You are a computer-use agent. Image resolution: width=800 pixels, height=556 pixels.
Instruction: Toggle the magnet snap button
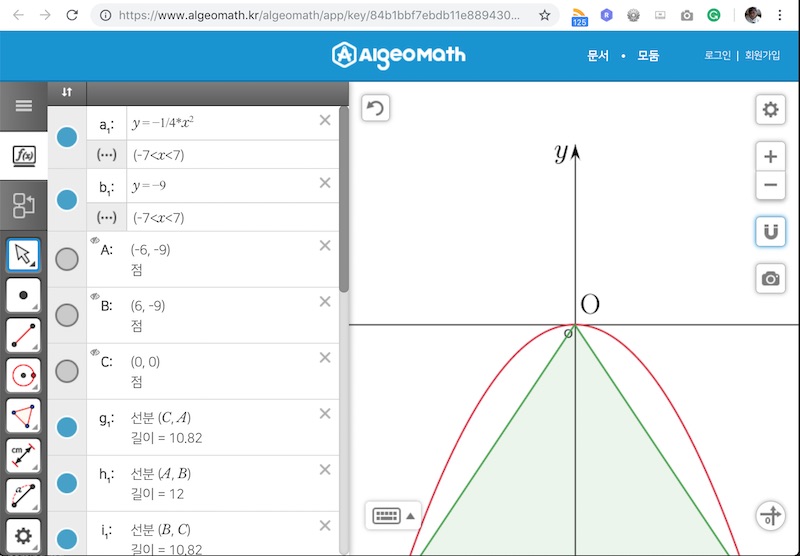tap(770, 232)
